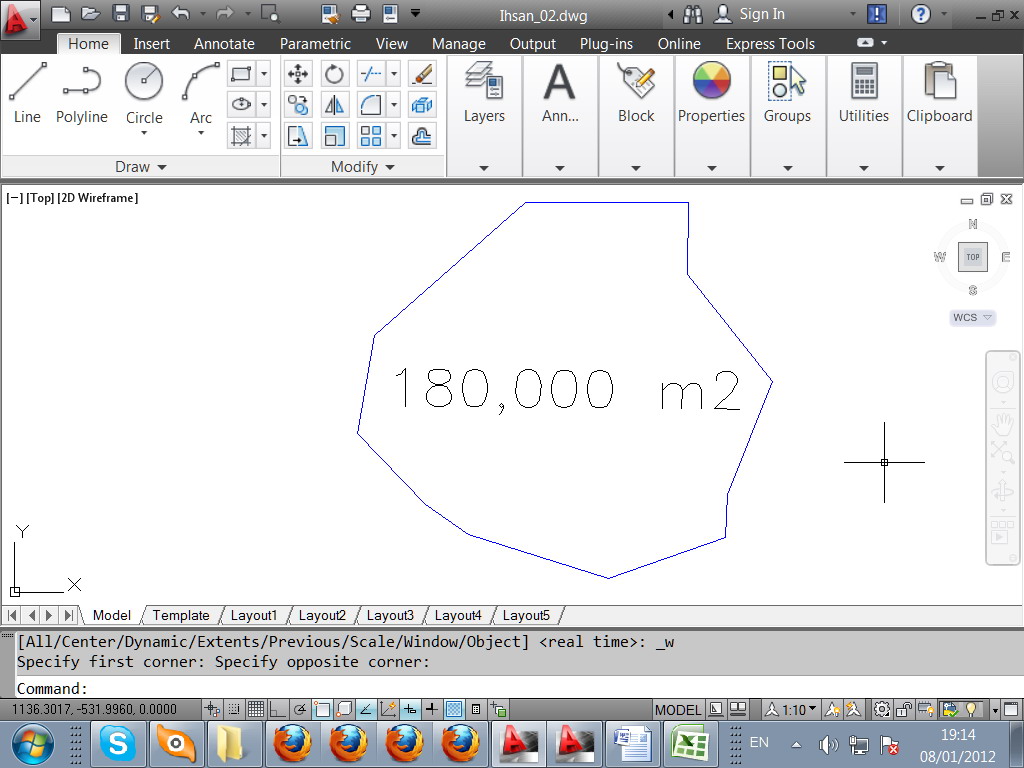Screen dimensions: 1024x768
Task: Click the Erase tool icon
Action: point(422,74)
